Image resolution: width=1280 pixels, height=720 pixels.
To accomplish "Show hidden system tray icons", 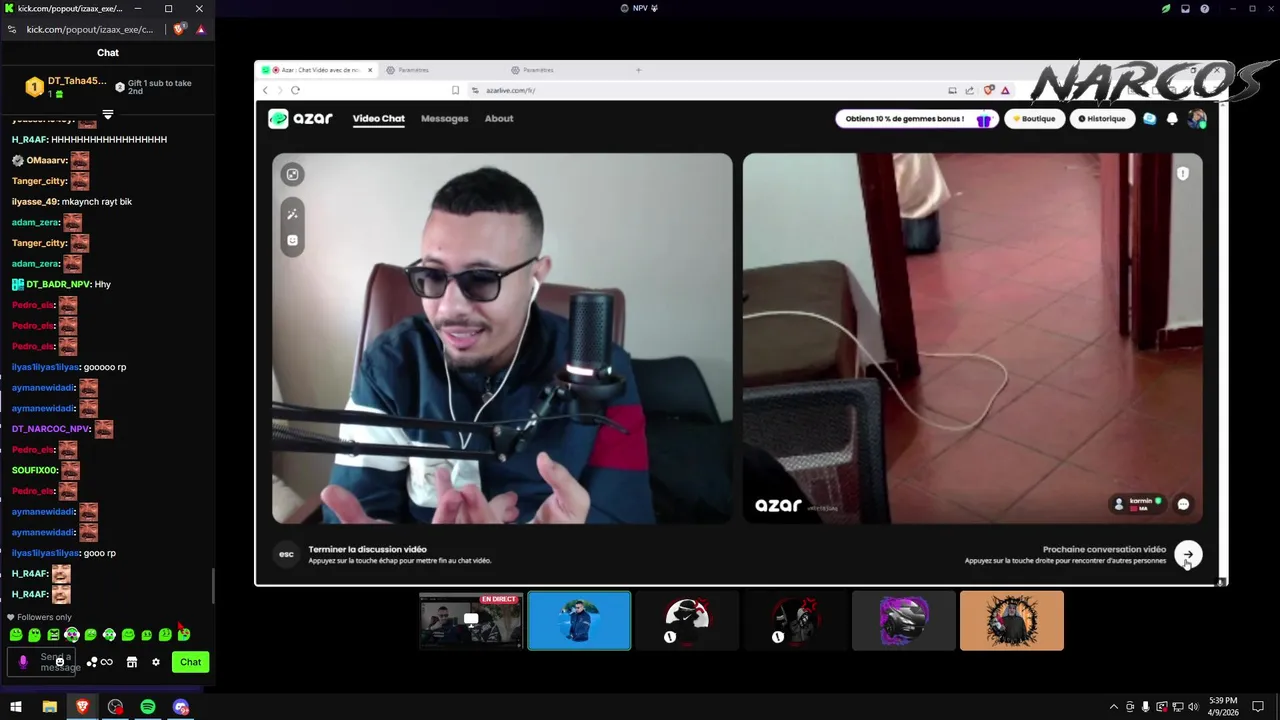I will (1114, 707).
